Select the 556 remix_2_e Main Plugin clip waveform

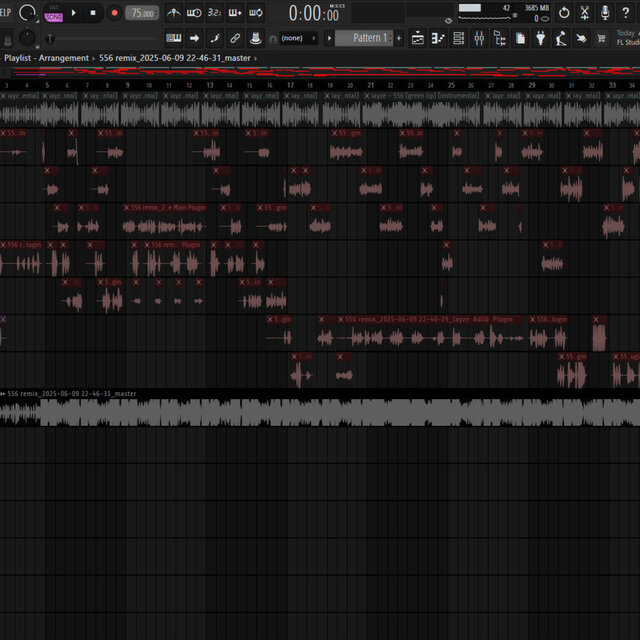point(164,227)
